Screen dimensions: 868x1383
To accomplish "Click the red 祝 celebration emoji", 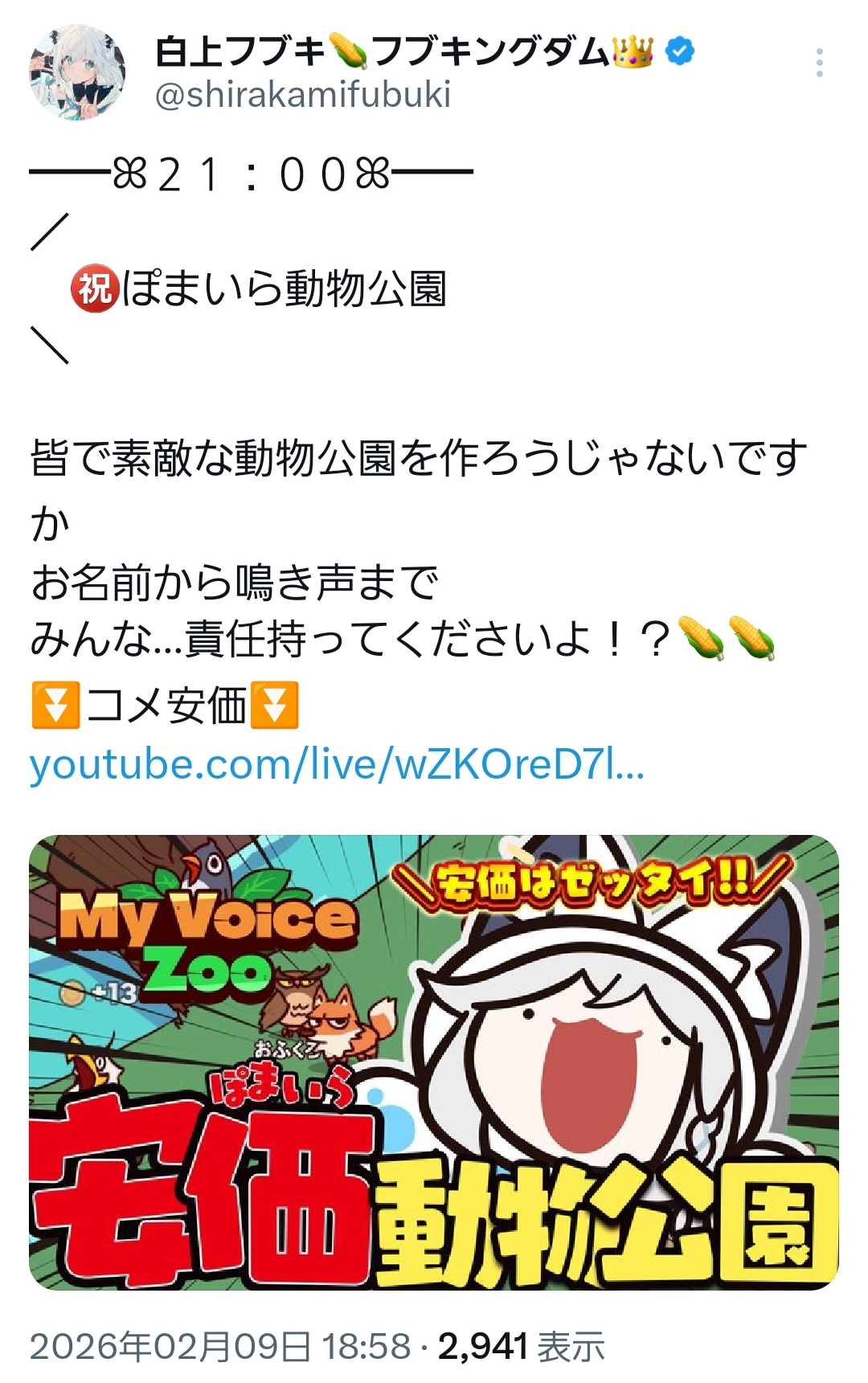I will (x=95, y=288).
